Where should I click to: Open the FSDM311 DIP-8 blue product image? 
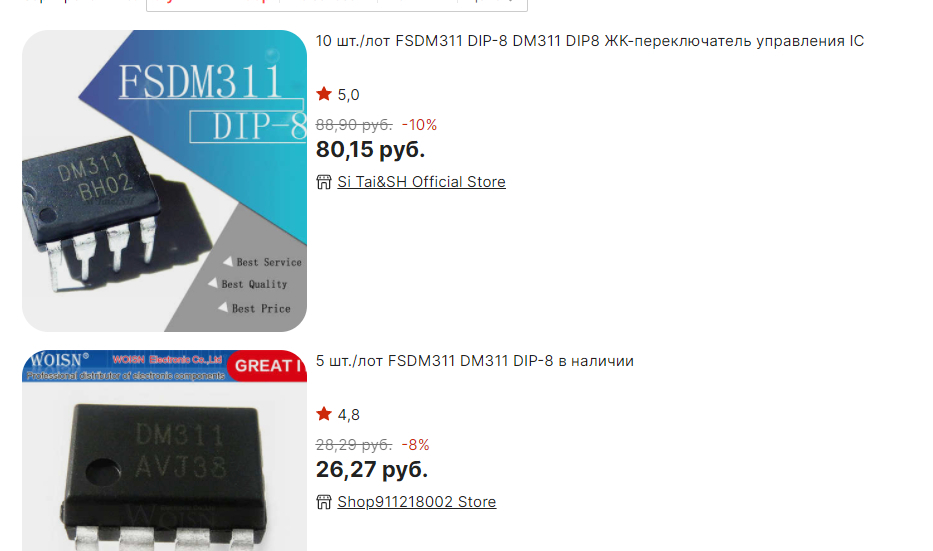pyautogui.click(x=164, y=181)
